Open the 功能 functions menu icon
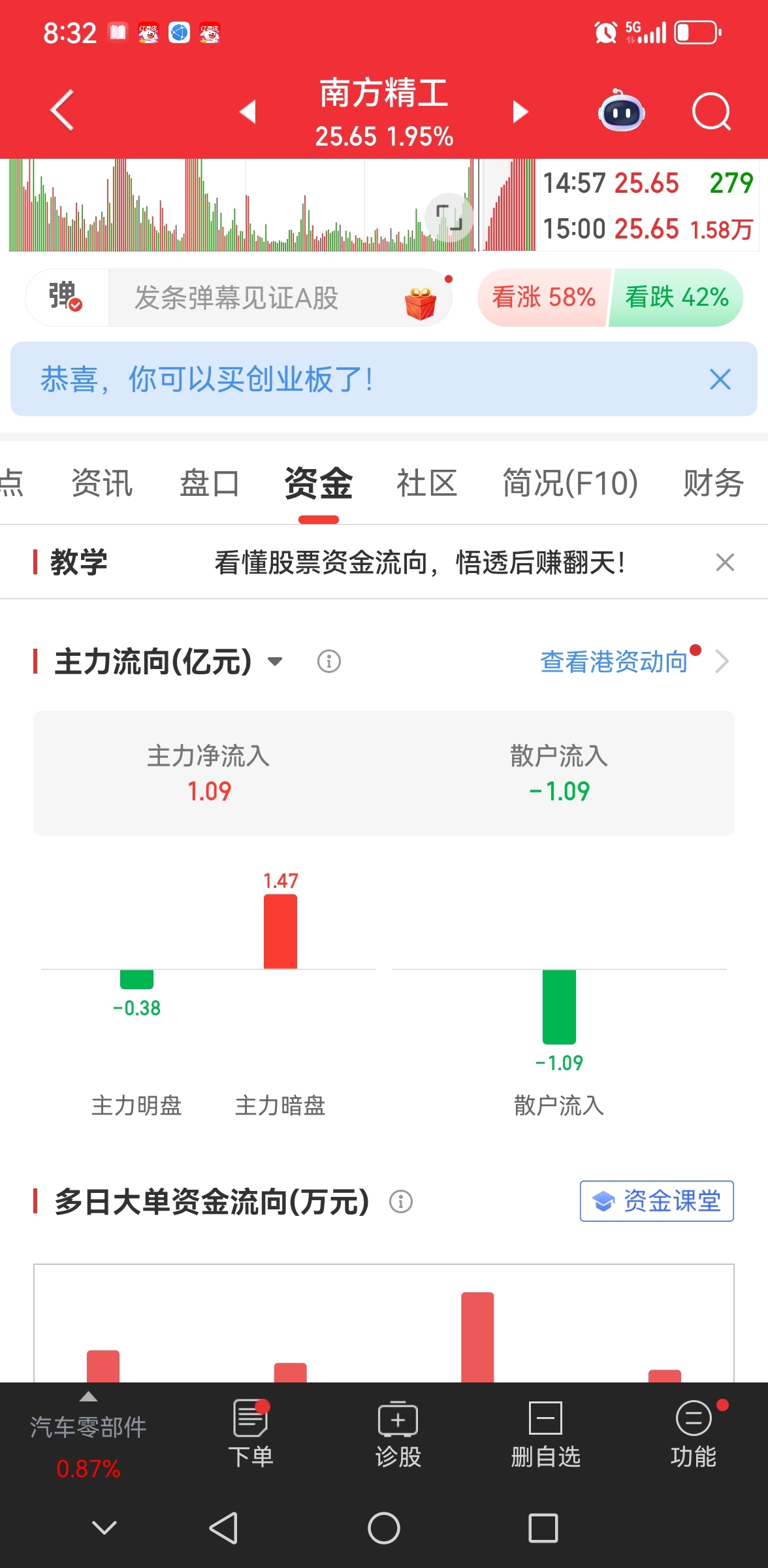Viewport: 768px width, 1568px height. pyautogui.click(x=693, y=1434)
